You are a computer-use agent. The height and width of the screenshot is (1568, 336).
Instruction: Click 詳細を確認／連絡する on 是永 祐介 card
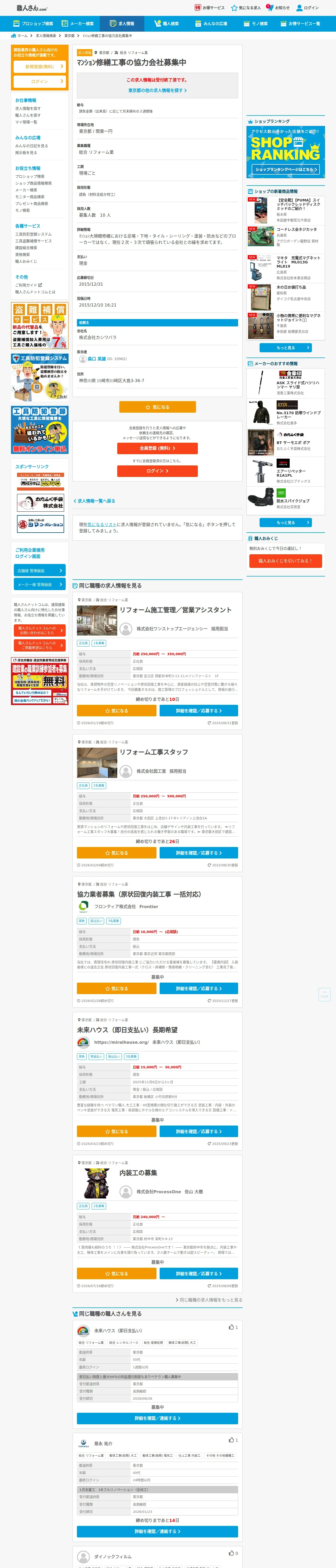point(157,1531)
